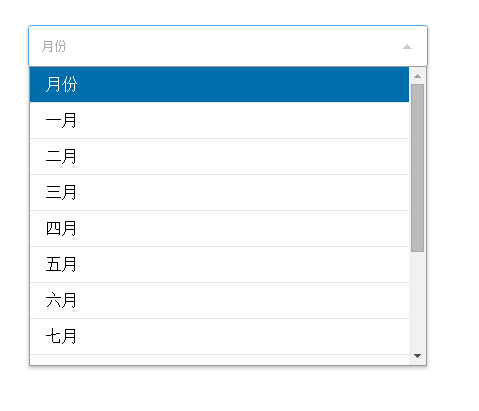Screen dimensions: 479x411
Task: Dismiss the list by clicking blank page below it
Action: [x=228, y=390]
